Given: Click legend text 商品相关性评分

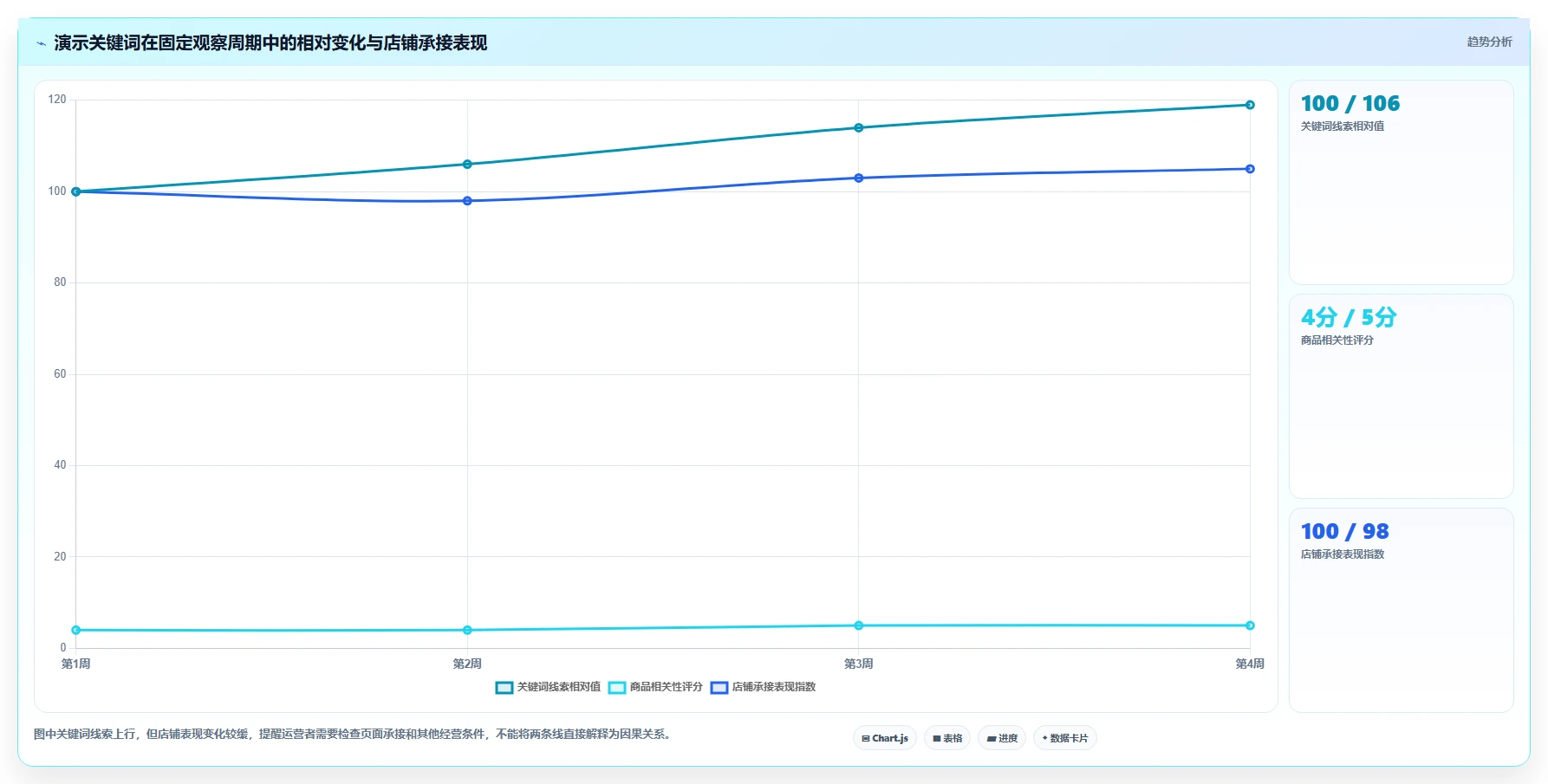Looking at the screenshot, I should click(x=667, y=687).
